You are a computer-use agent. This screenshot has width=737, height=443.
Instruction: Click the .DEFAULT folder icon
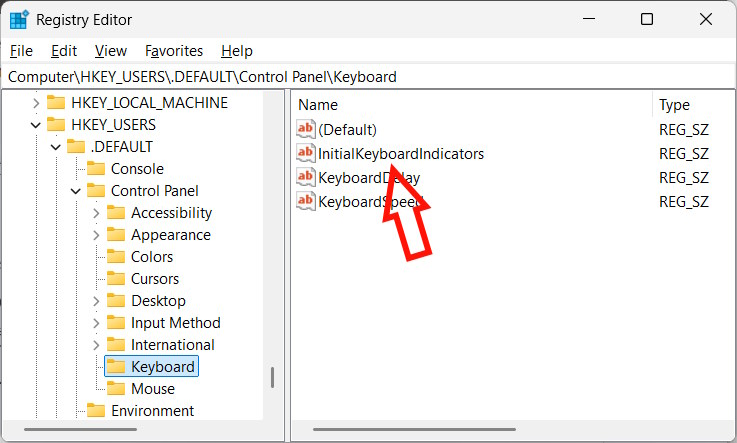tap(76, 147)
